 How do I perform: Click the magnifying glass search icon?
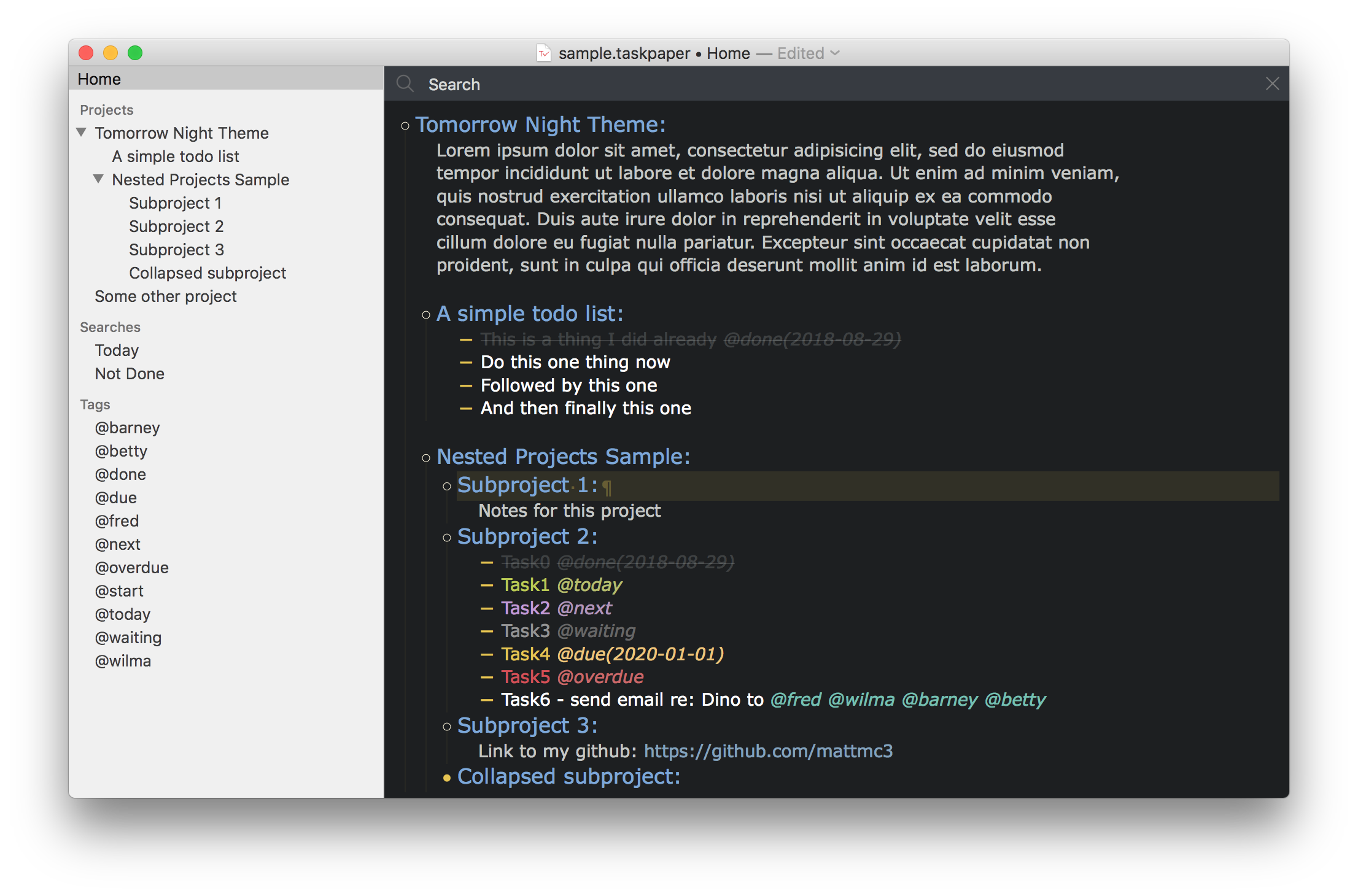click(405, 83)
